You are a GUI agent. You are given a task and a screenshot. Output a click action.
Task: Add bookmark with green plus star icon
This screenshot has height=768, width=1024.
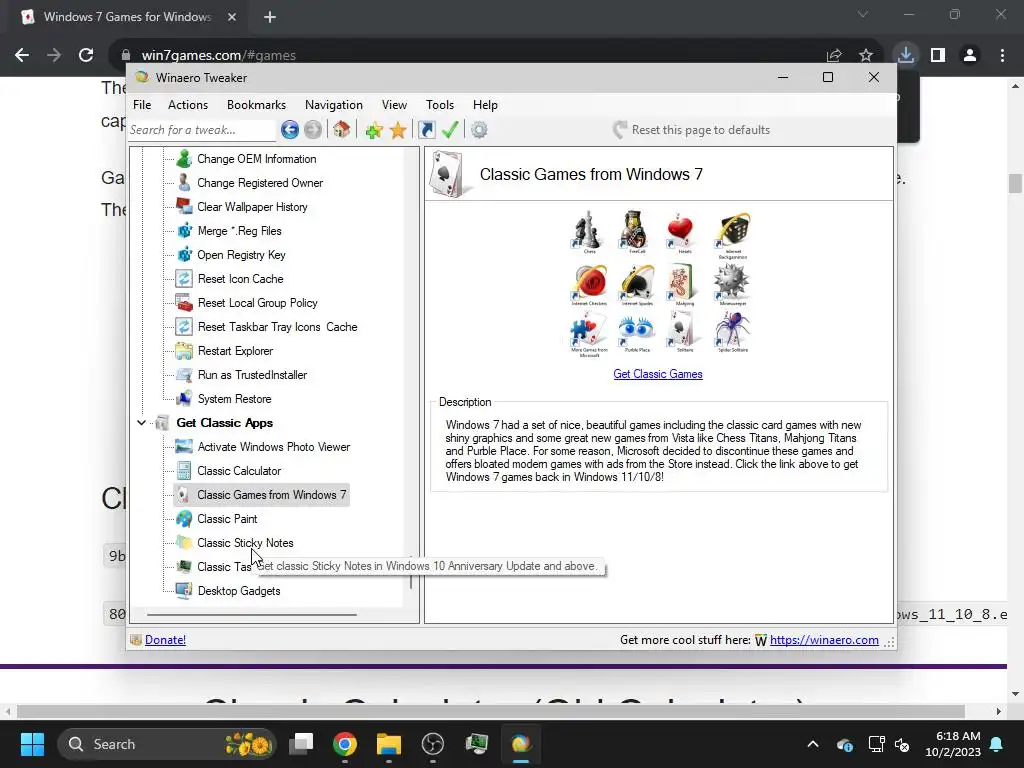pos(374,130)
